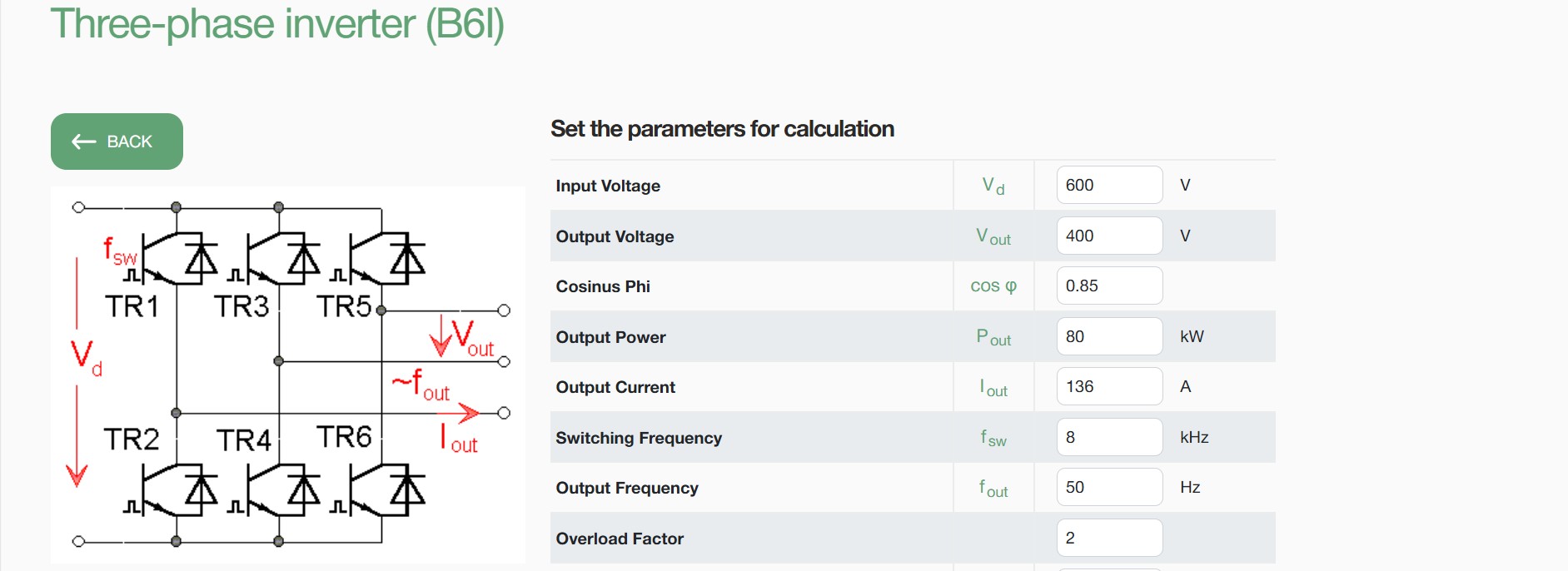Select the Output Voltage field showing 400
The image size is (1568, 571).
1108,236
